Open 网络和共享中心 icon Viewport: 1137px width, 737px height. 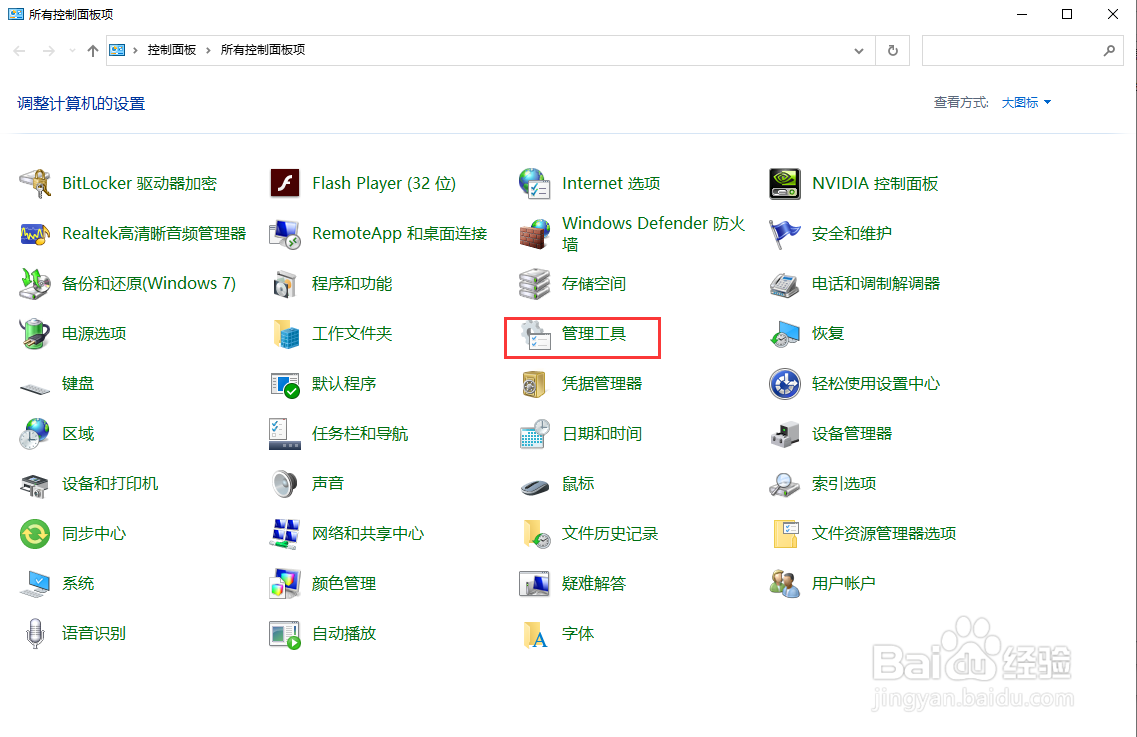(285, 534)
